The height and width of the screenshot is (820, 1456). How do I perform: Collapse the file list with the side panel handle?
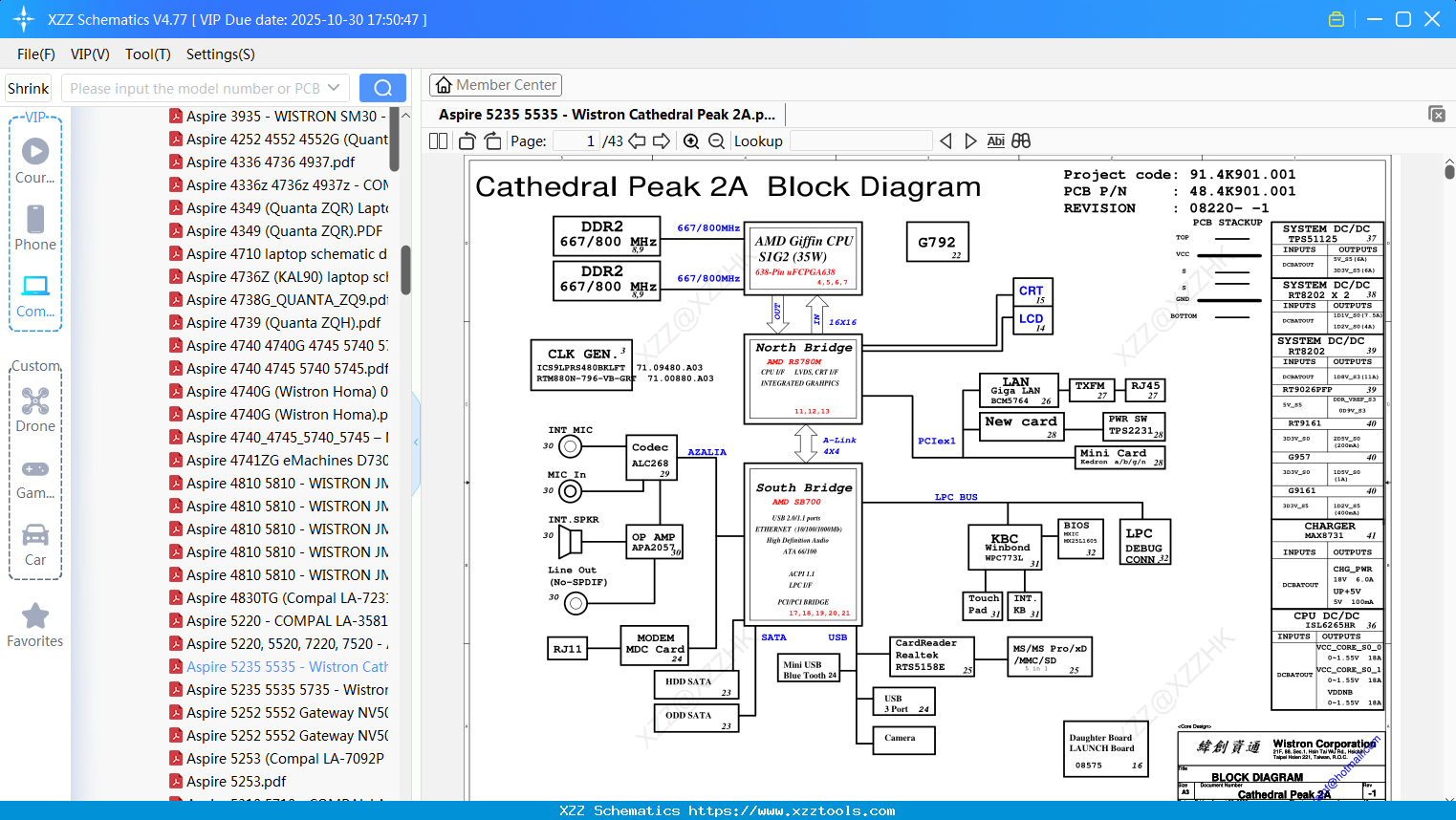coord(416,442)
